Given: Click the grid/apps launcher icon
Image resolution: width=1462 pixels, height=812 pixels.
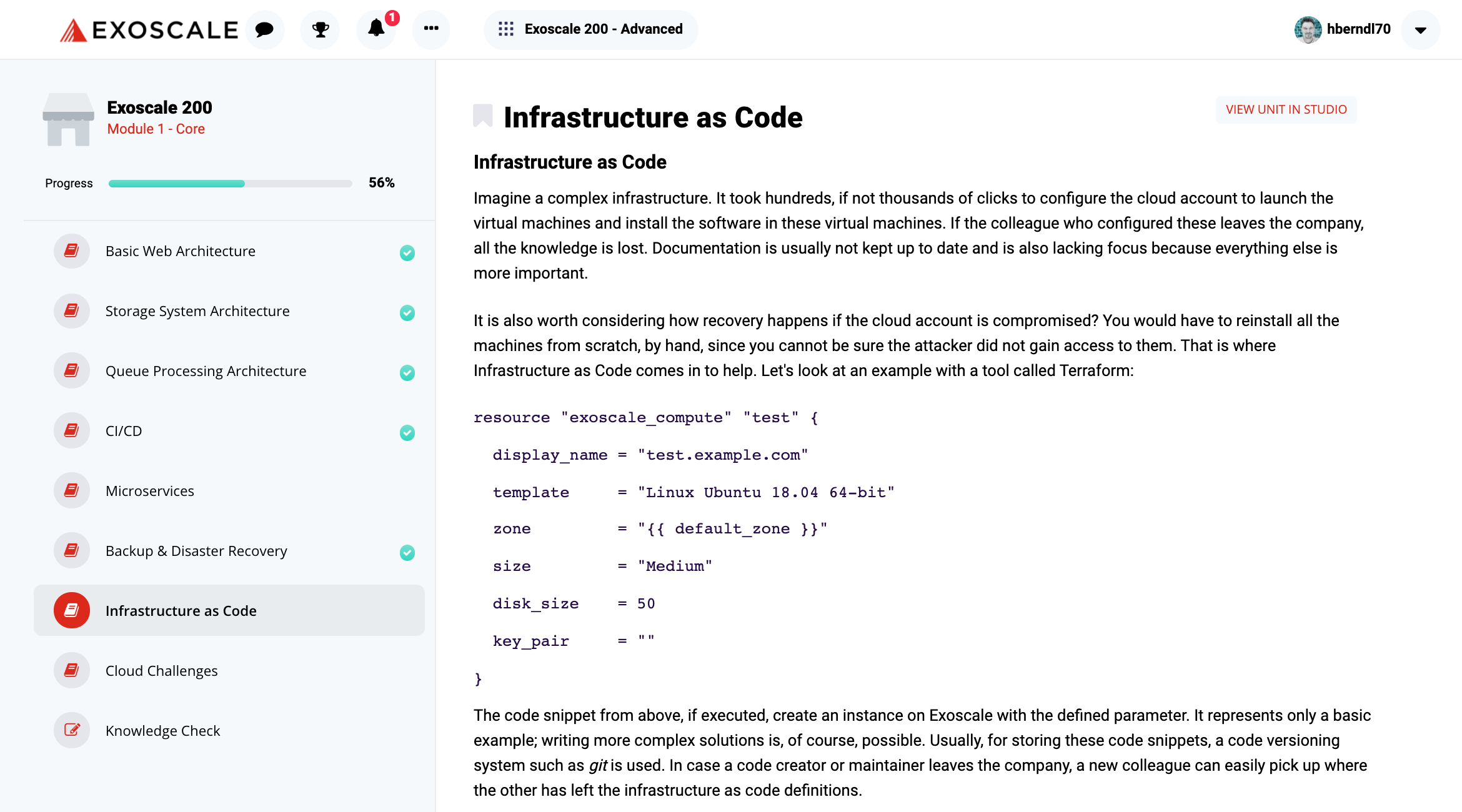Looking at the screenshot, I should coord(506,29).
